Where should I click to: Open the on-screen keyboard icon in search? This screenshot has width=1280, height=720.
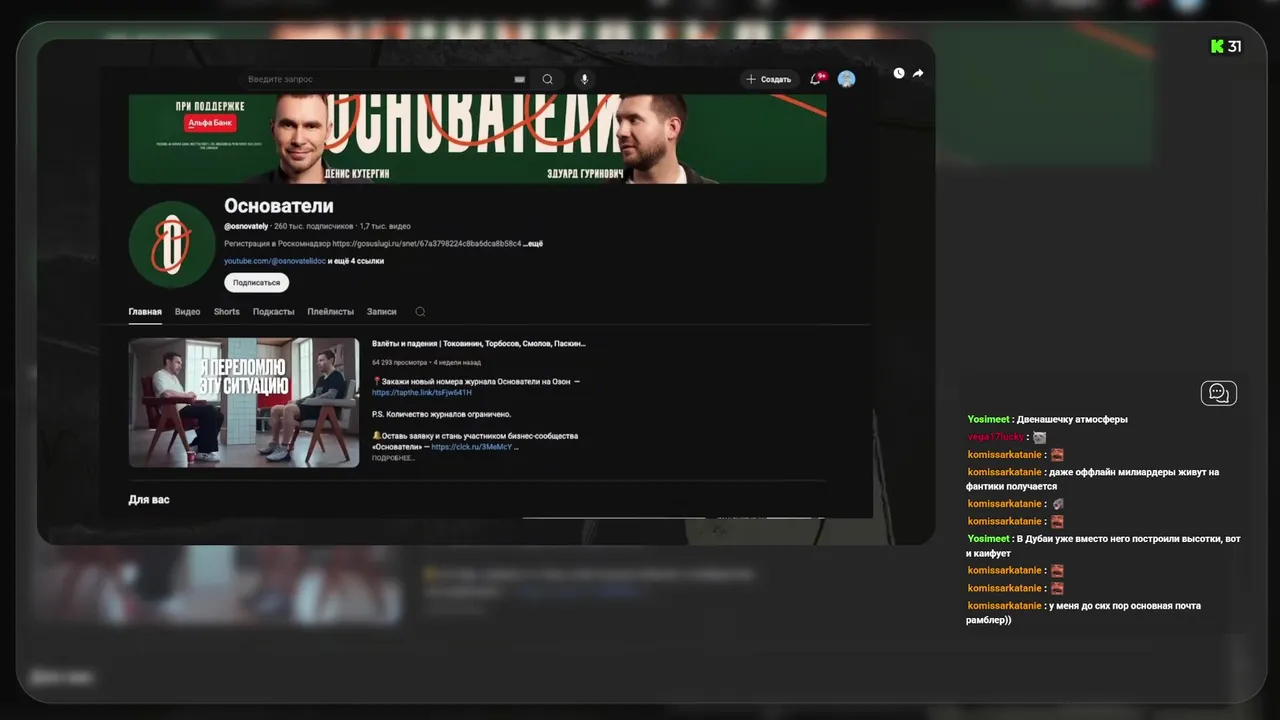click(x=520, y=79)
